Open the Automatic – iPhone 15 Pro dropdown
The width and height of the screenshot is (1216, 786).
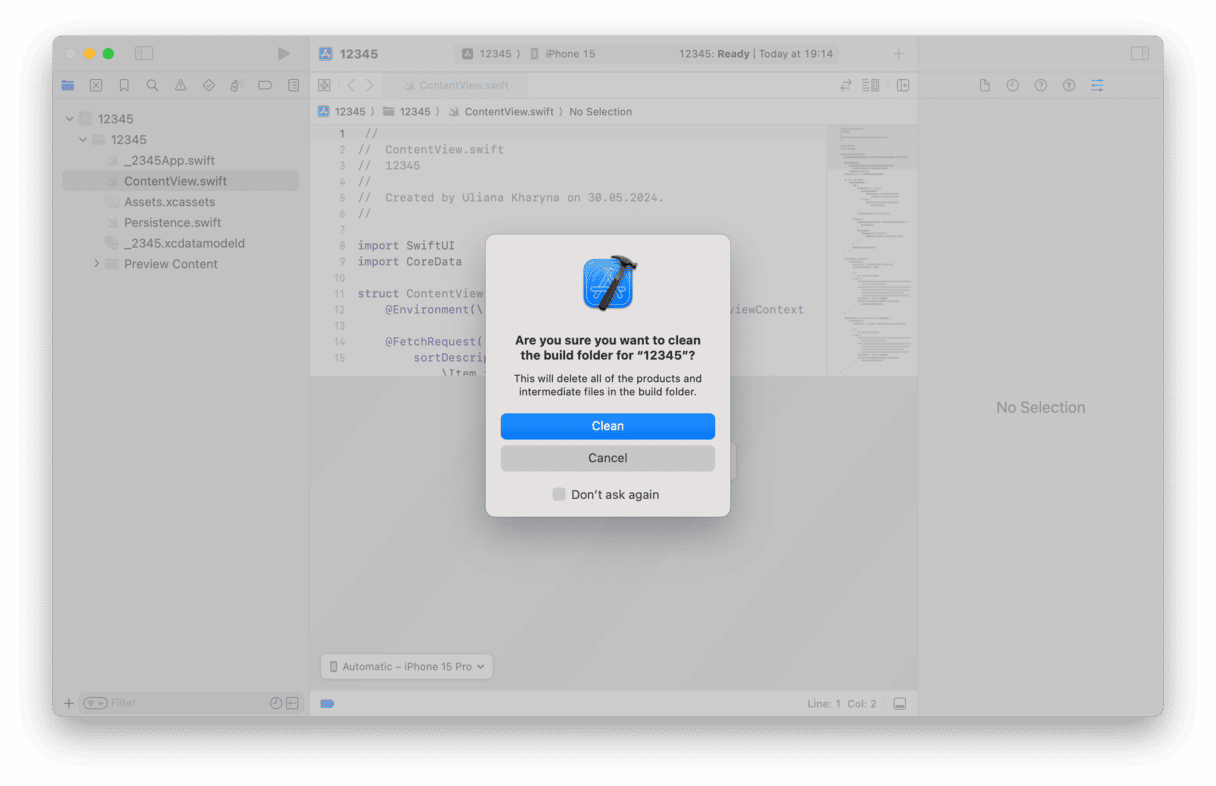pos(407,666)
